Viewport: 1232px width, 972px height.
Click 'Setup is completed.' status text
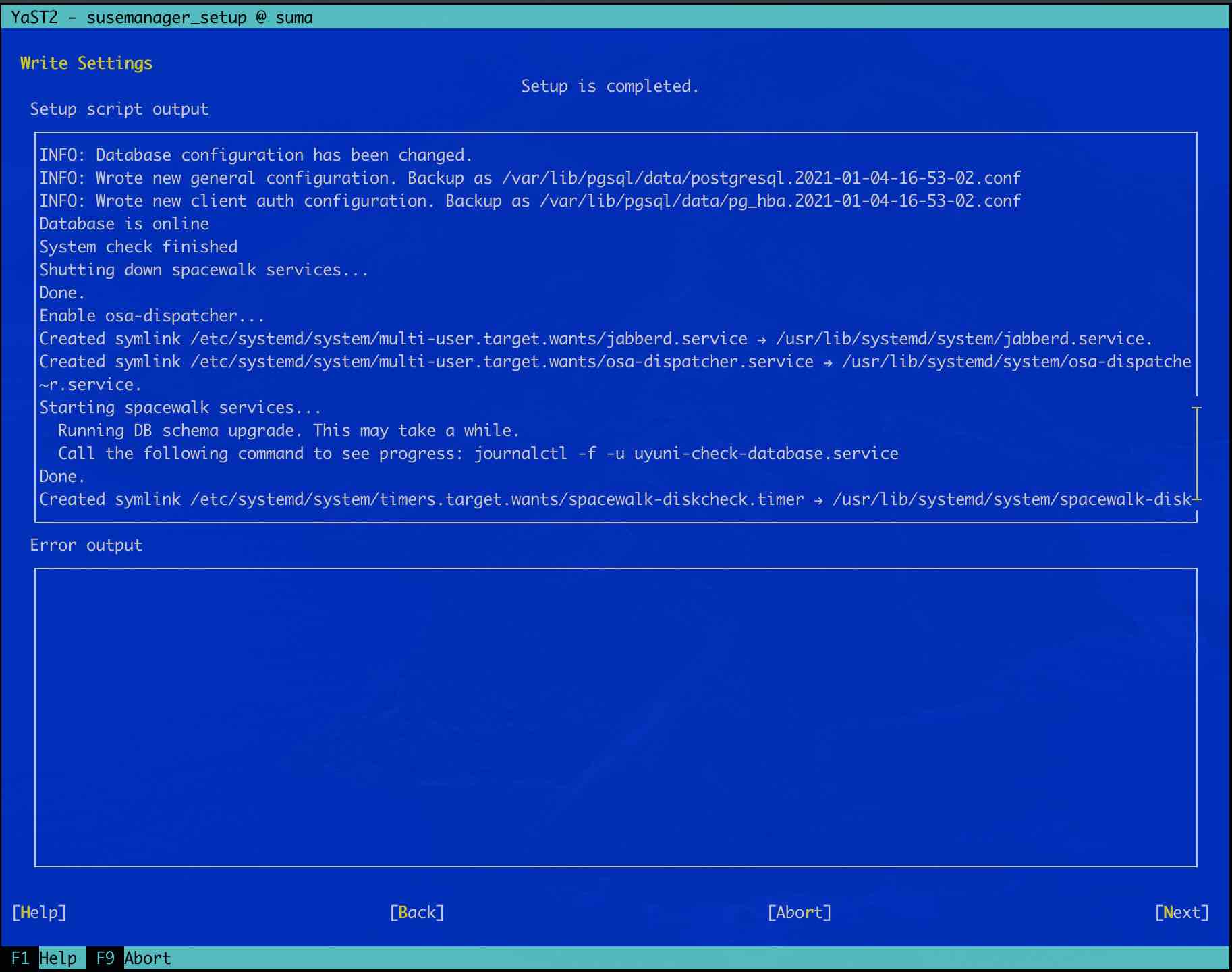tap(610, 86)
